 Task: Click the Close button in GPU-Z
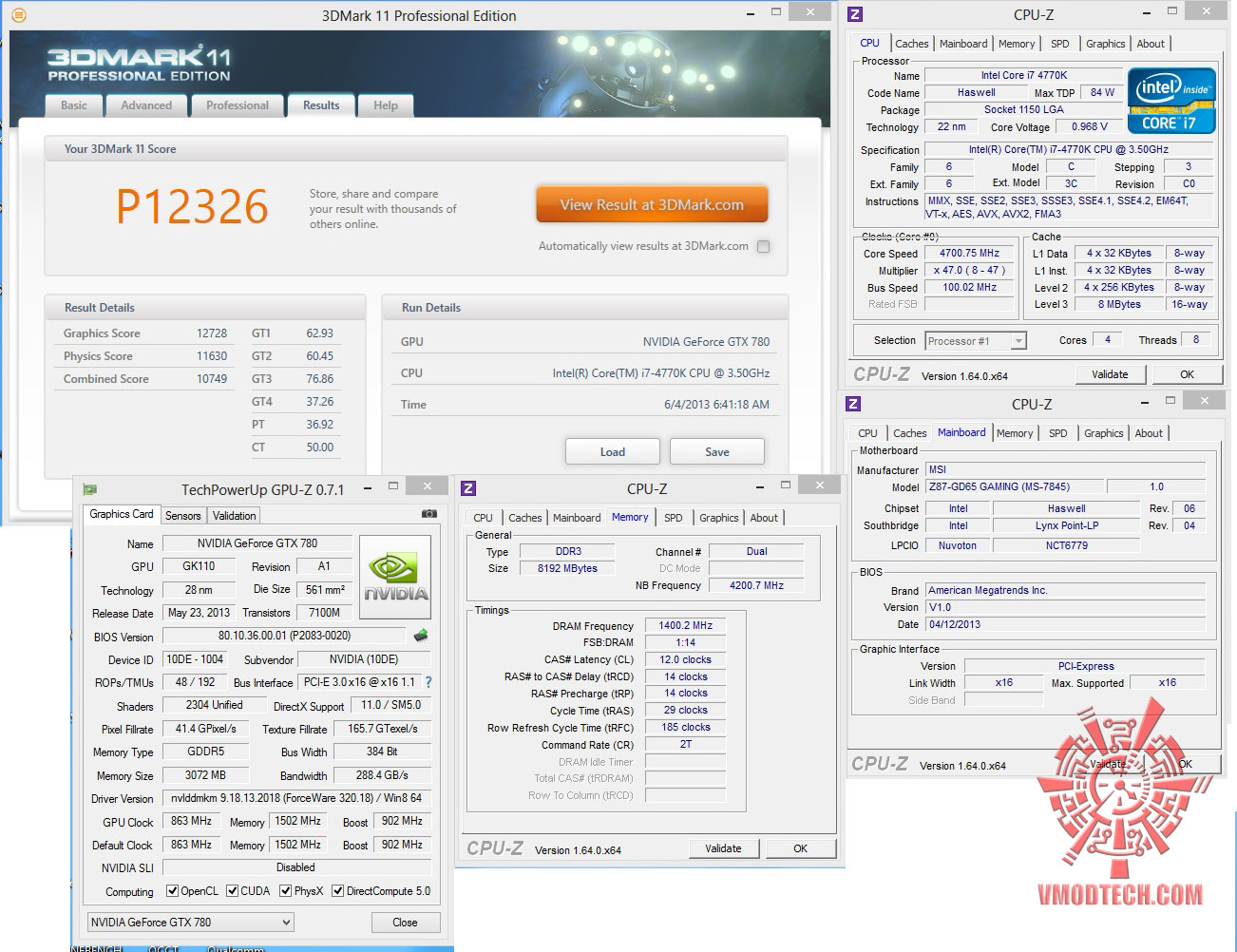click(x=405, y=923)
